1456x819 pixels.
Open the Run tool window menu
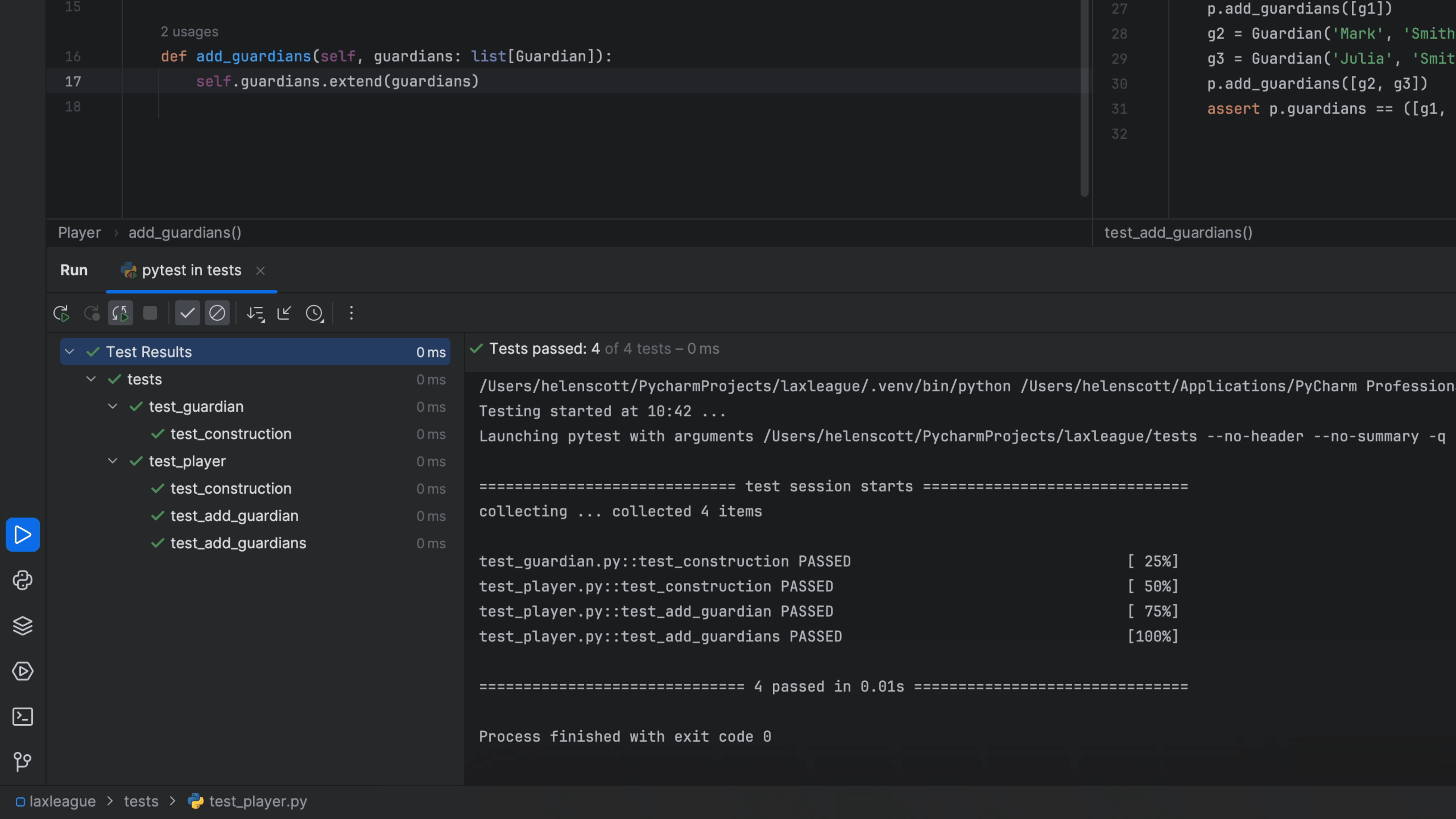click(74, 270)
